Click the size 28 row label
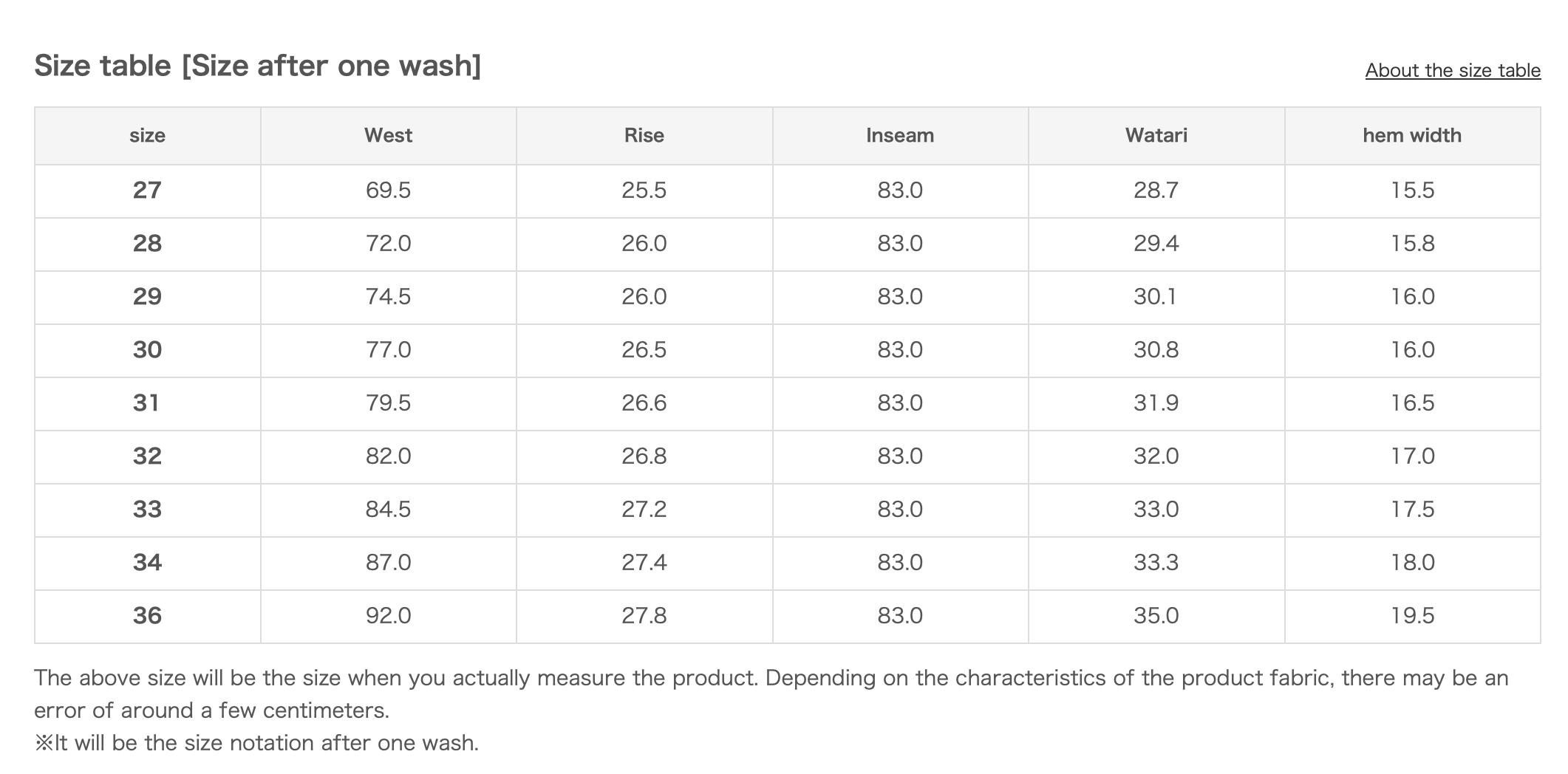 (x=147, y=244)
